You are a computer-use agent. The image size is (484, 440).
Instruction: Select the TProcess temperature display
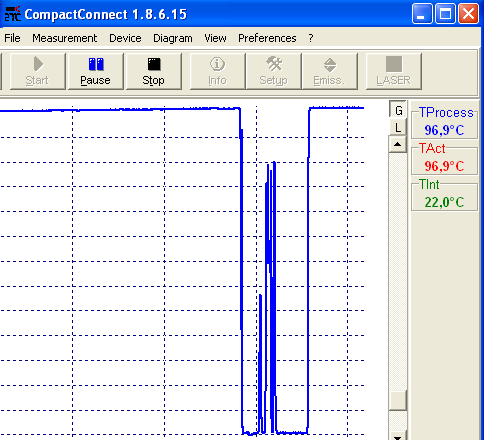pos(445,122)
